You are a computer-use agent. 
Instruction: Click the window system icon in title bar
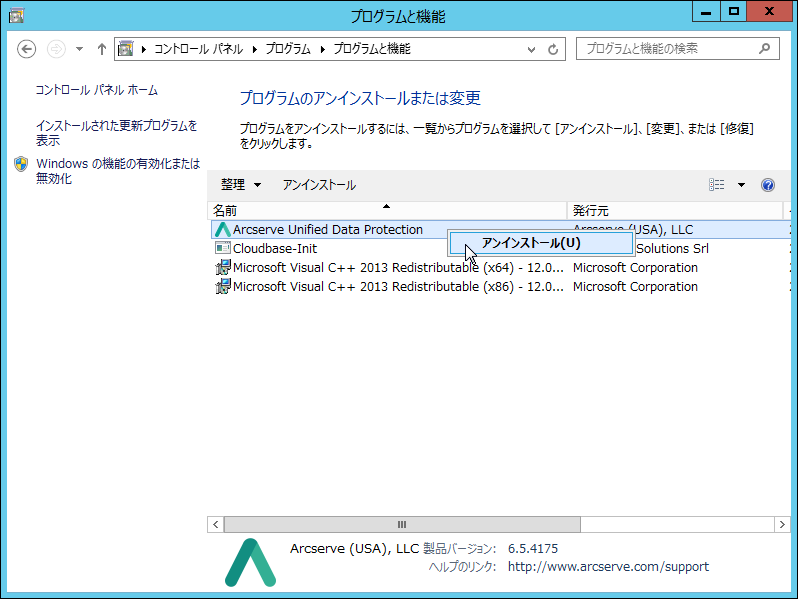click(x=17, y=16)
